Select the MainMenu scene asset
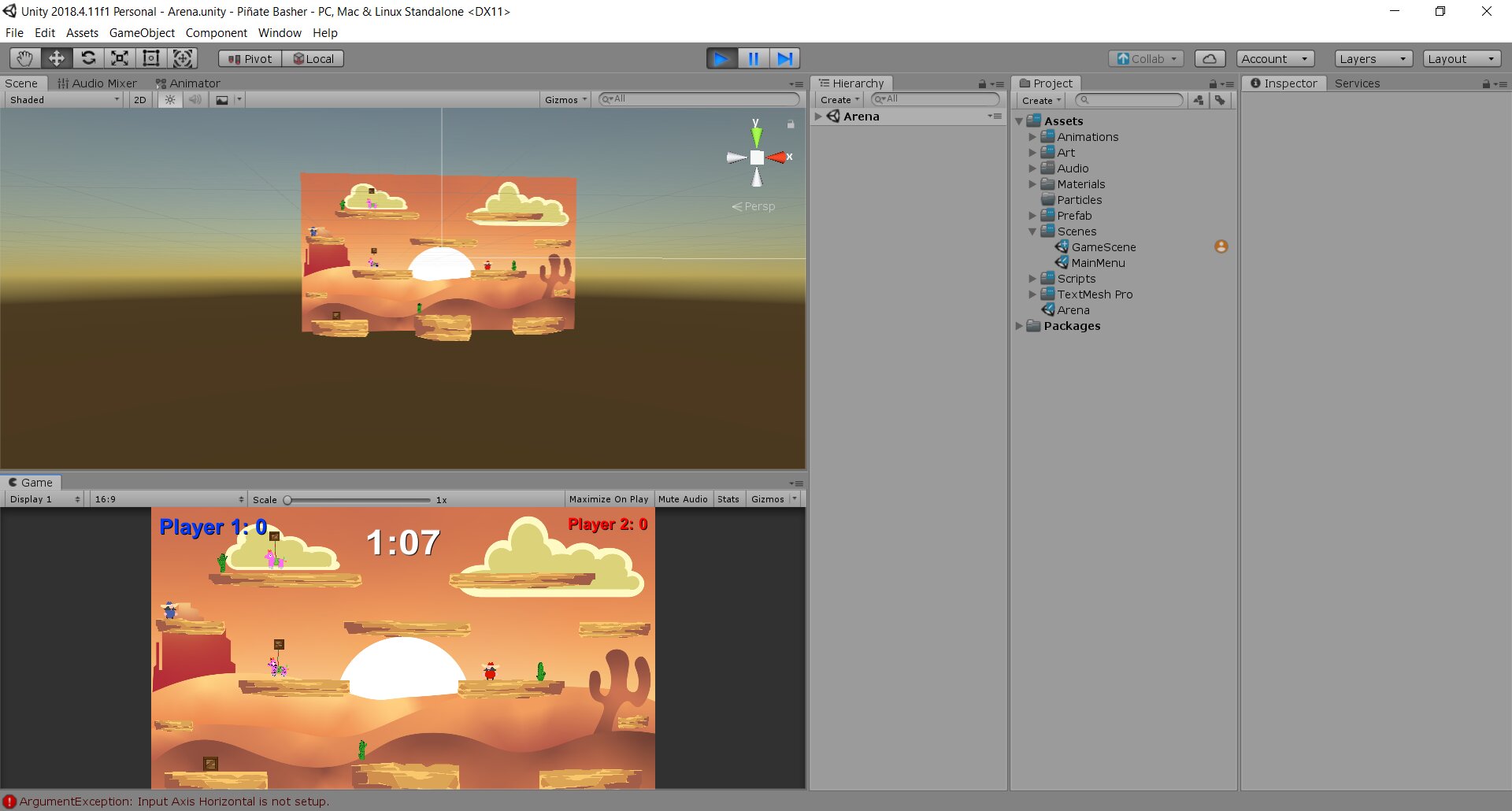 pos(1098,263)
